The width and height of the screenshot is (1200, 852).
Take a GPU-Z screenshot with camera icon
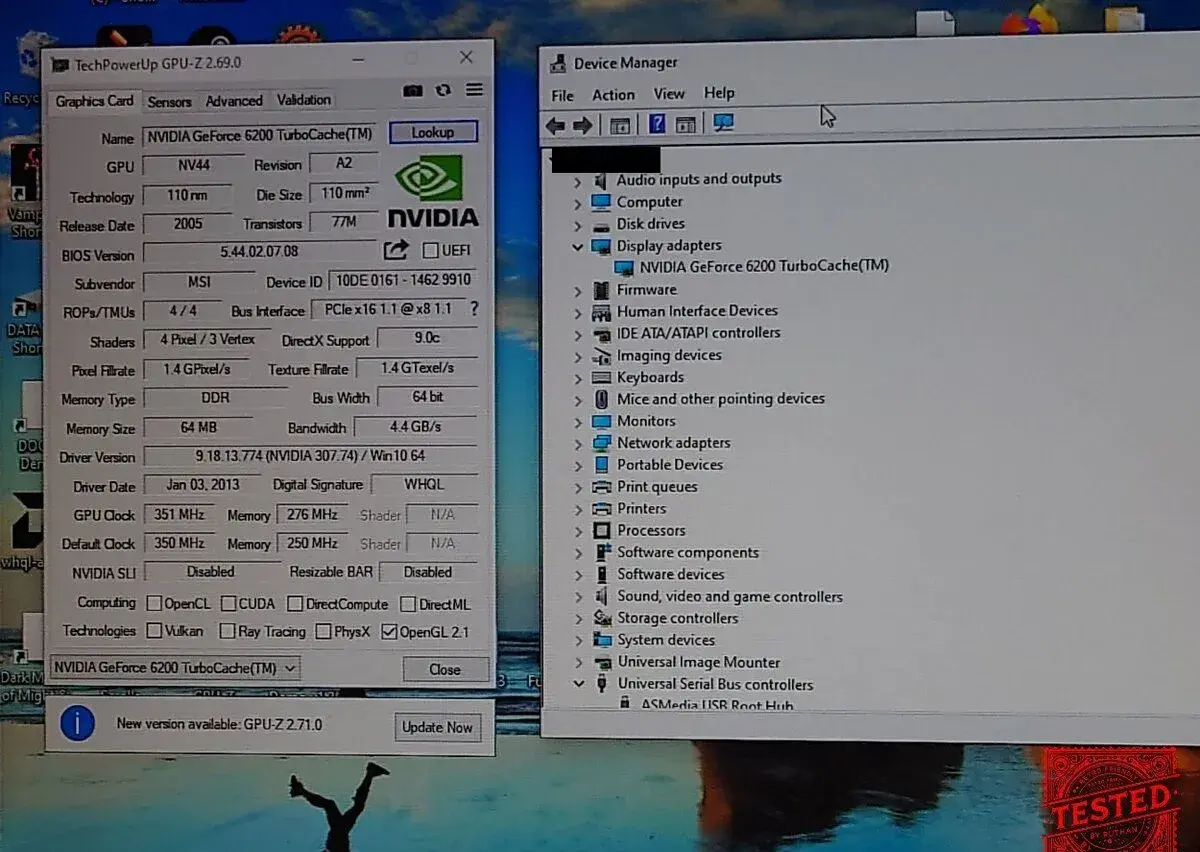coord(413,91)
